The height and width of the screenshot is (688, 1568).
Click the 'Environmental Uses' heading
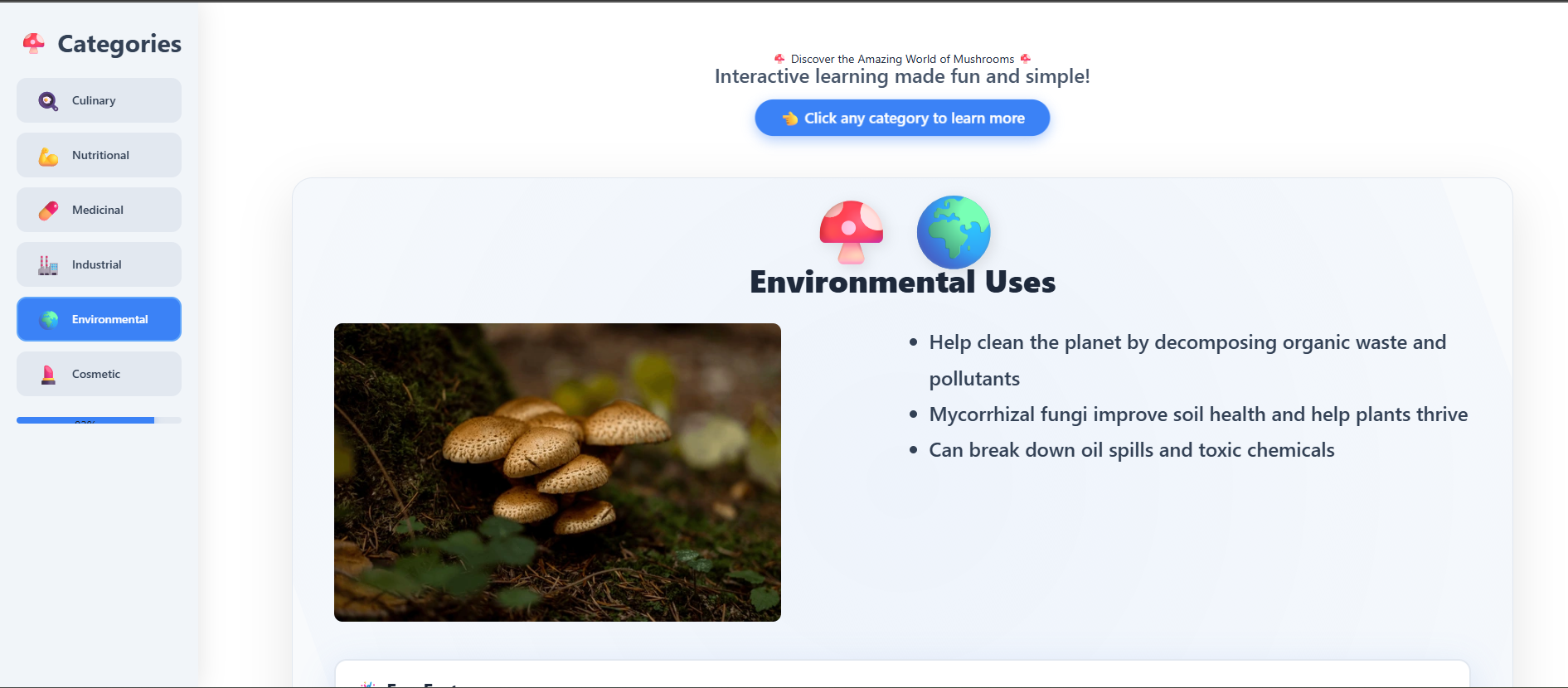[x=902, y=282]
